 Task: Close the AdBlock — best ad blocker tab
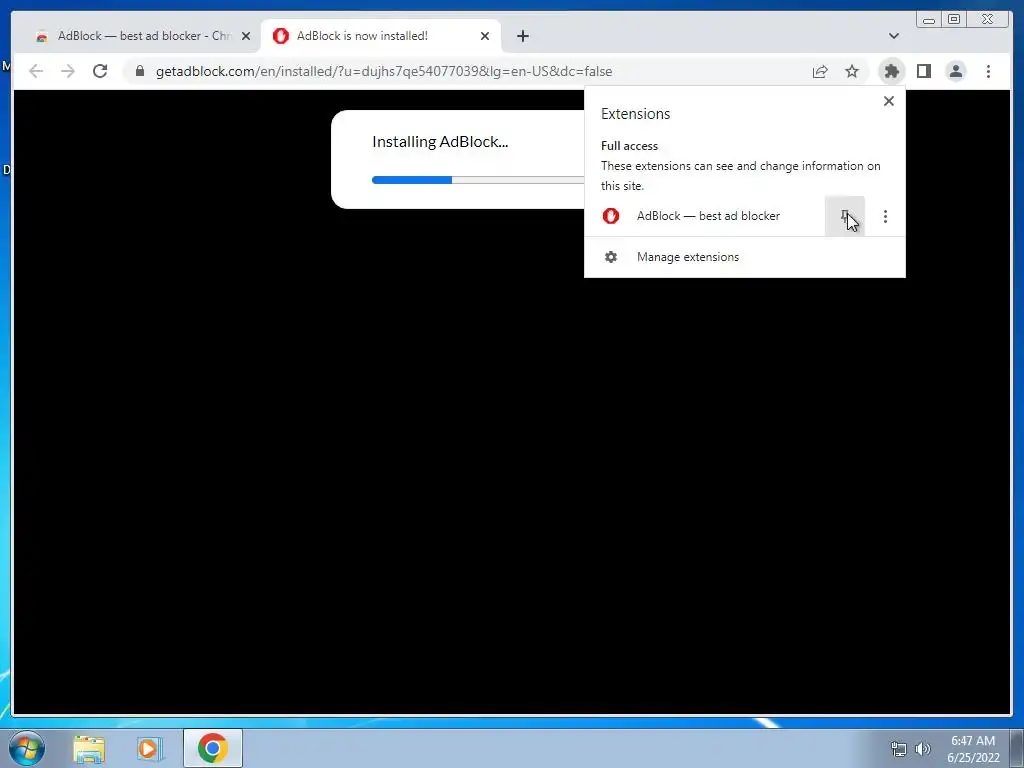[x=246, y=36]
